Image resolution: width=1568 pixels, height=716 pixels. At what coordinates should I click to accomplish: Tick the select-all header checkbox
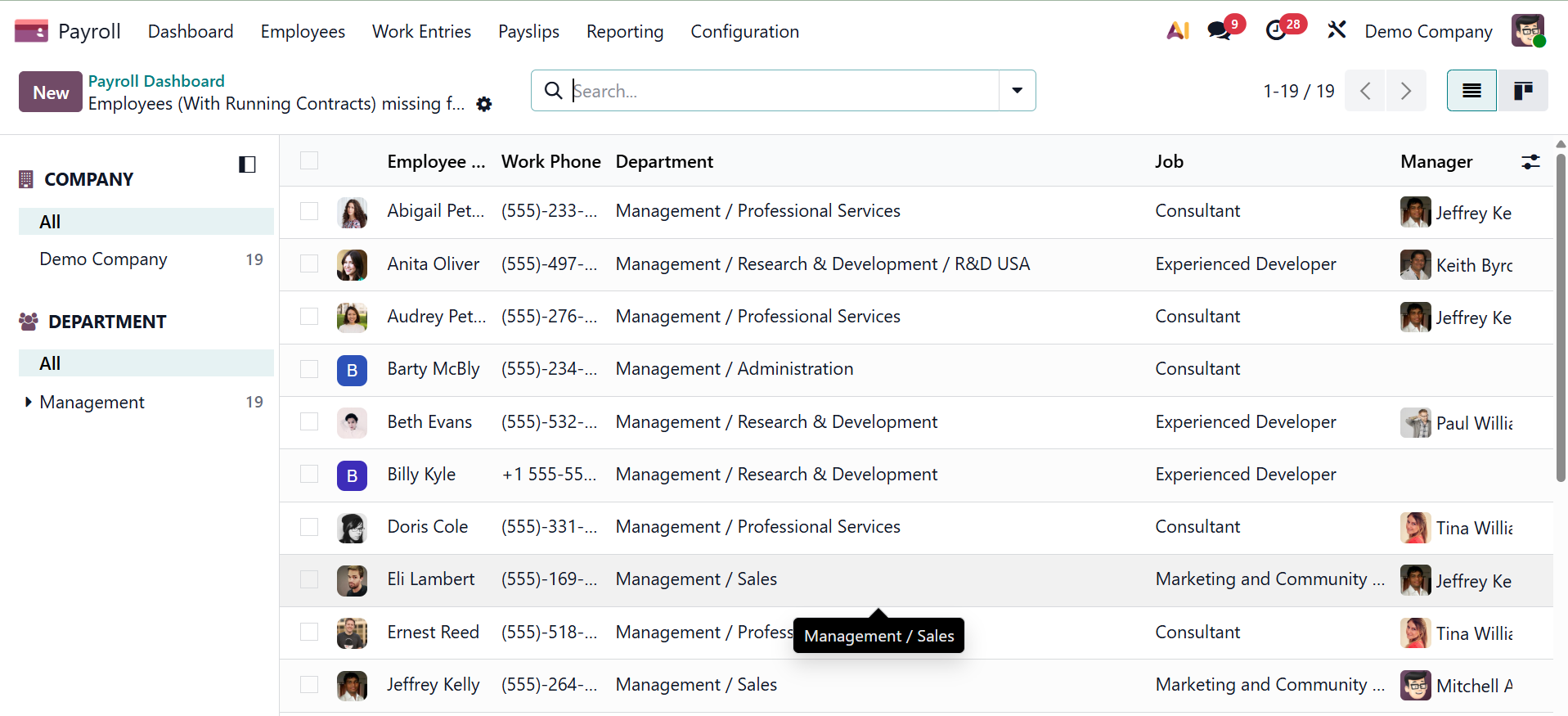[x=309, y=161]
